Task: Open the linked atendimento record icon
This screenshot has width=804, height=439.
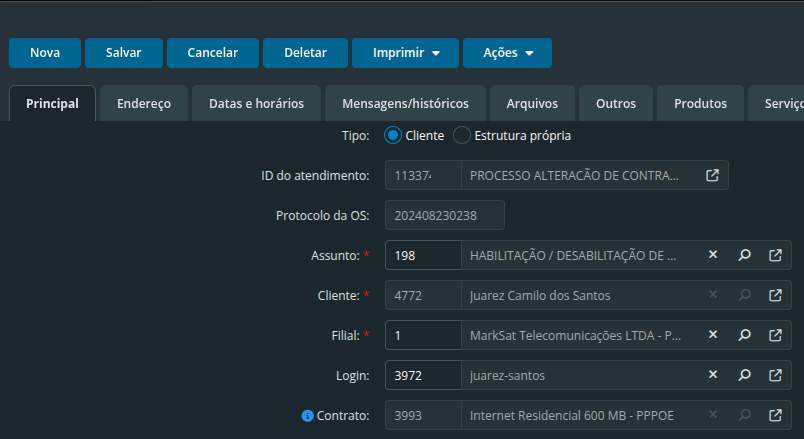Action: point(712,175)
